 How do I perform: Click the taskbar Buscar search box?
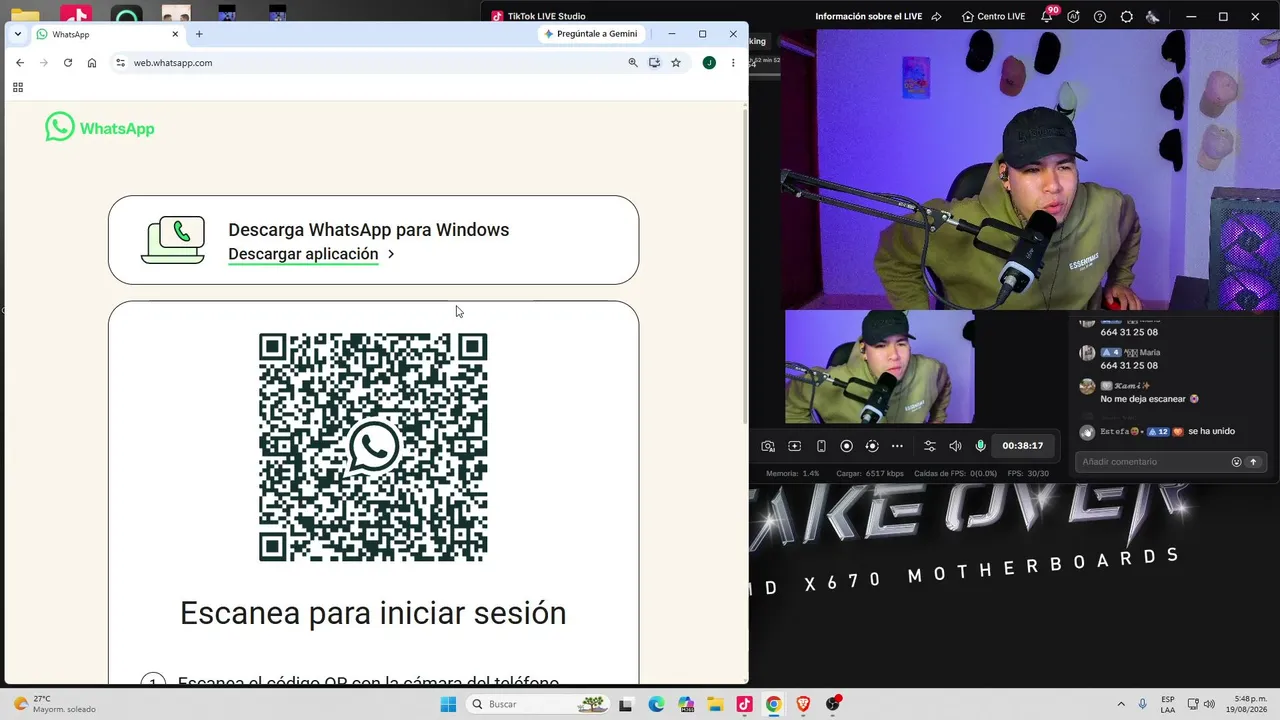538,704
